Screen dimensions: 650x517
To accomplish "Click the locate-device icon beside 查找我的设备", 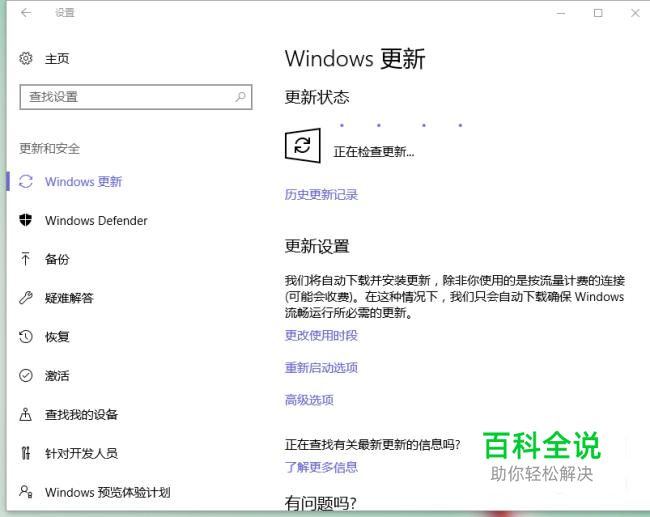I will click(26, 414).
